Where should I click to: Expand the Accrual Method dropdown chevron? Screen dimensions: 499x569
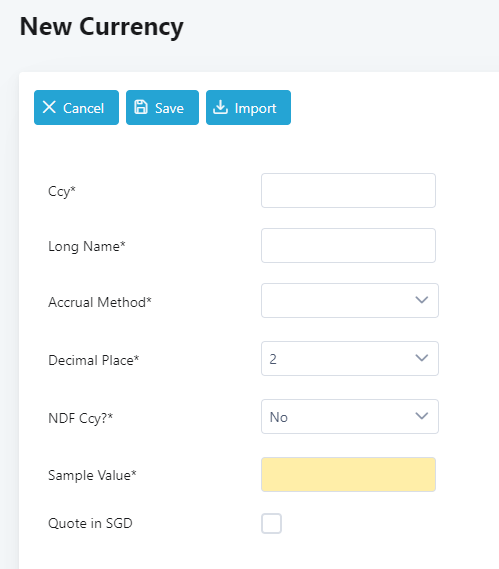tap(421, 300)
